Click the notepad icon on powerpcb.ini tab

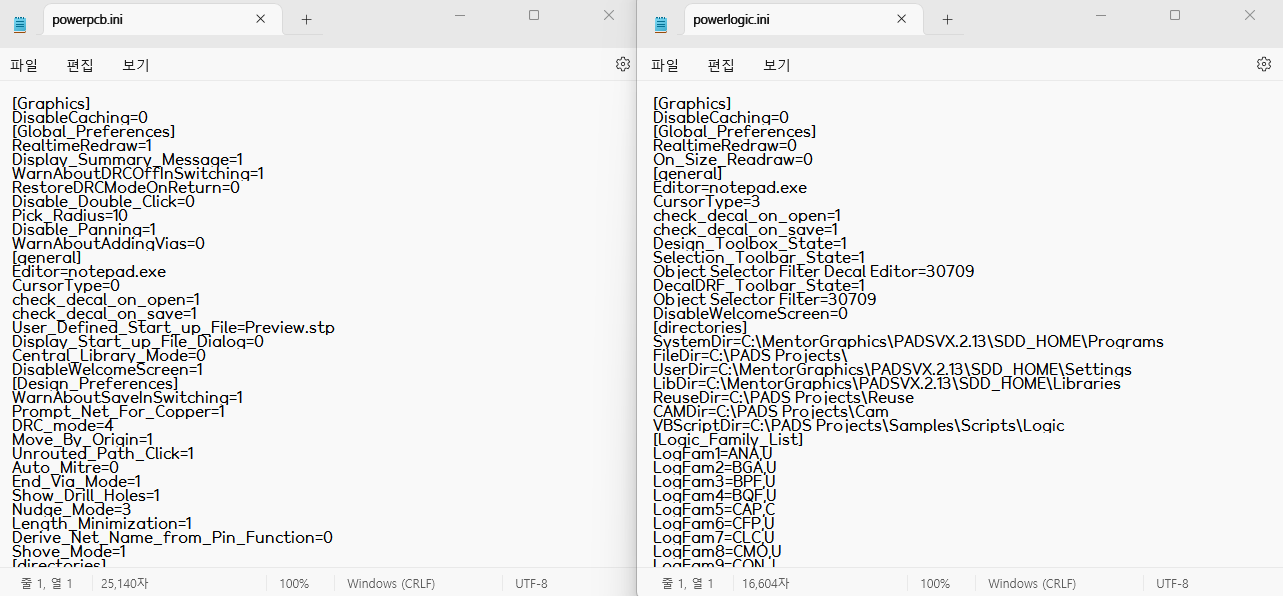tap(20, 20)
